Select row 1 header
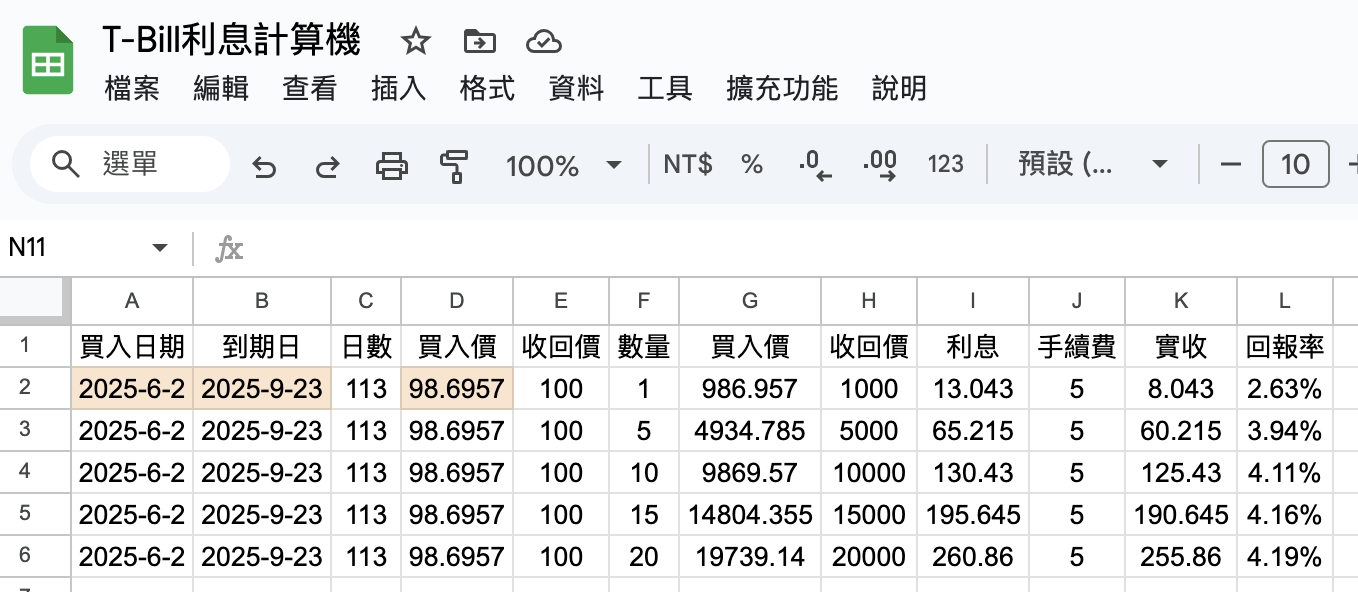This screenshot has width=1358, height=592. (x=36, y=346)
